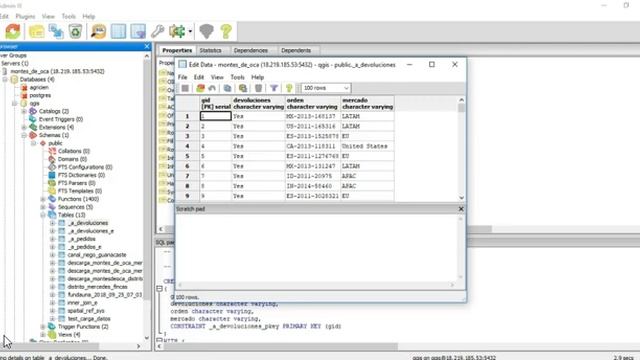Click the Undo icon in Edit Data toolbar

[x=212, y=88]
